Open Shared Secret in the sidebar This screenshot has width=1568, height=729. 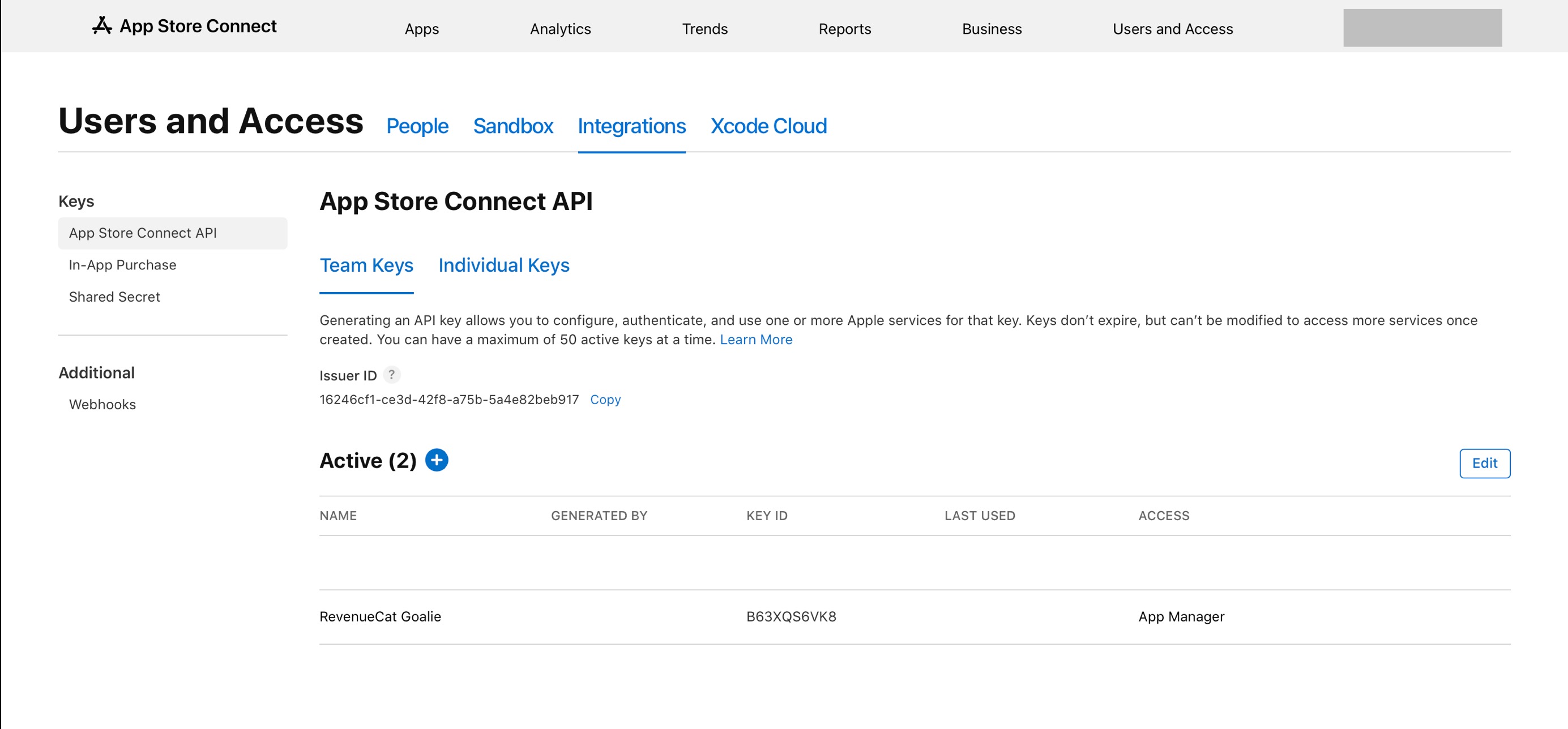pyautogui.click(x=114, y=297)
